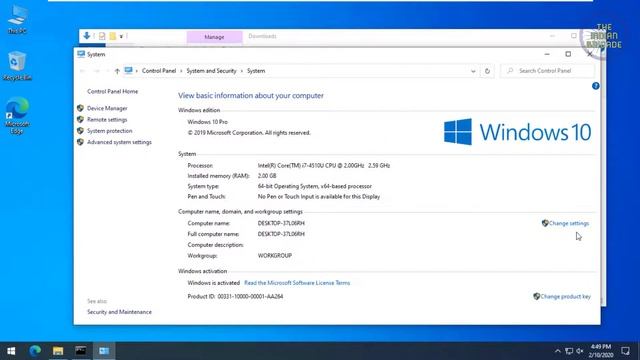Click the computer name DESKTOP value
The width and height of the screenshot is (640, 360).
pos(281,223)
